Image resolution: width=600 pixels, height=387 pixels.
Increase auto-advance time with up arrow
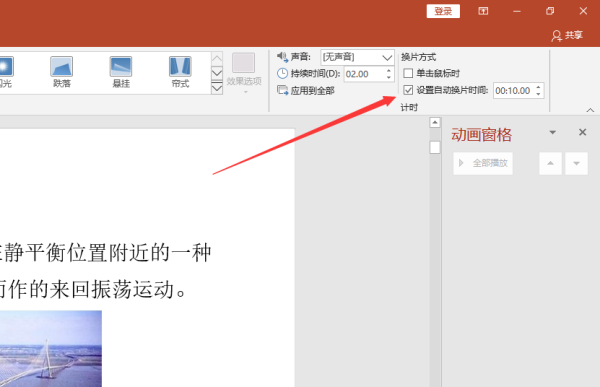click(538, 87)
